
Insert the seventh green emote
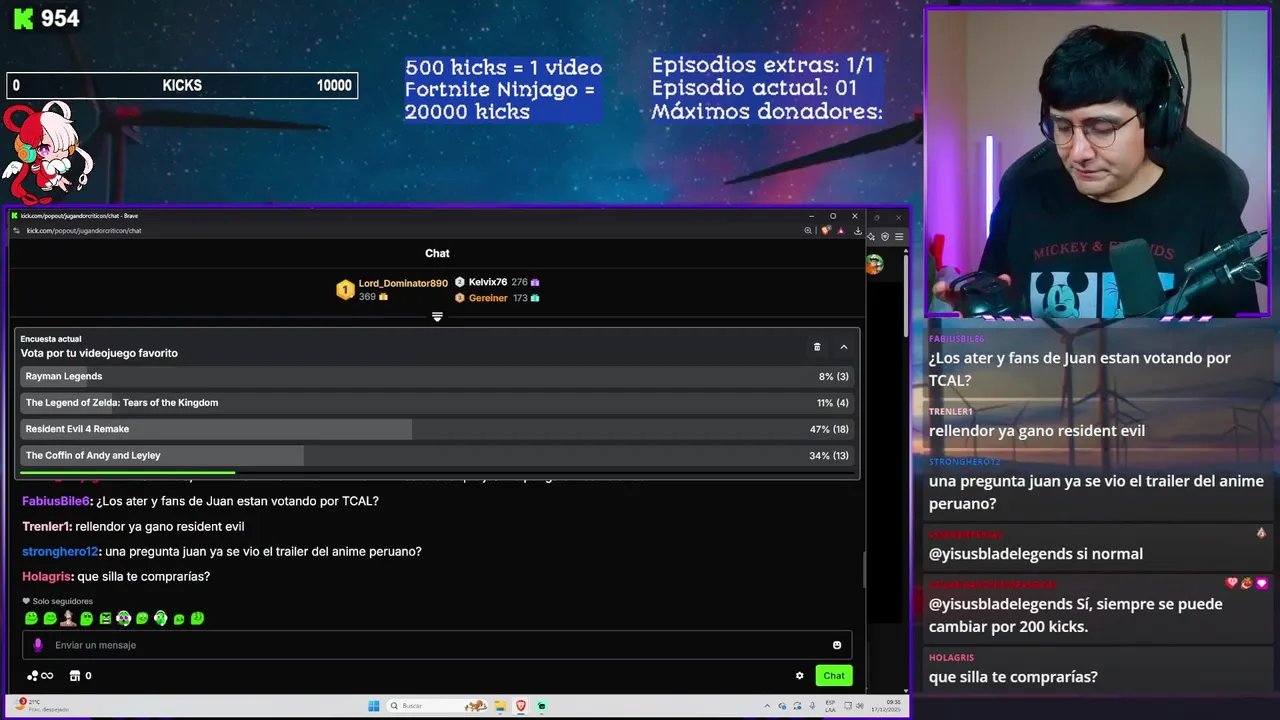pyautogui.click(x=142, y=619)
